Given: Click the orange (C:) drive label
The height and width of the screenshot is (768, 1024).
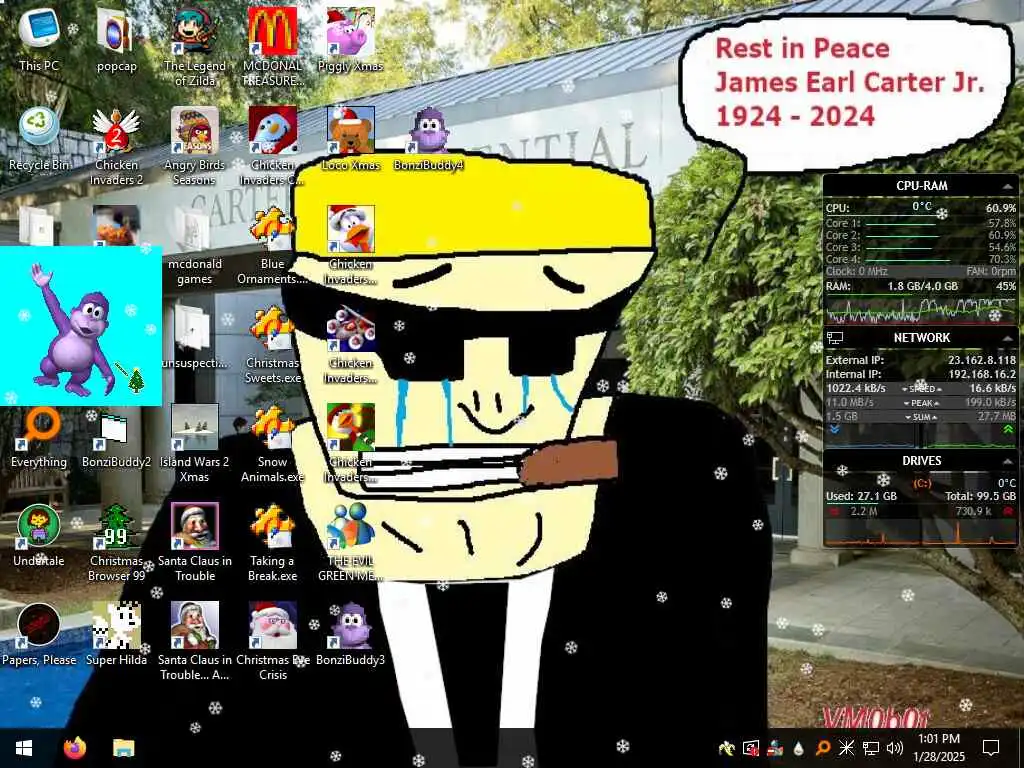Looking at the screenshot, I should 921,483.
